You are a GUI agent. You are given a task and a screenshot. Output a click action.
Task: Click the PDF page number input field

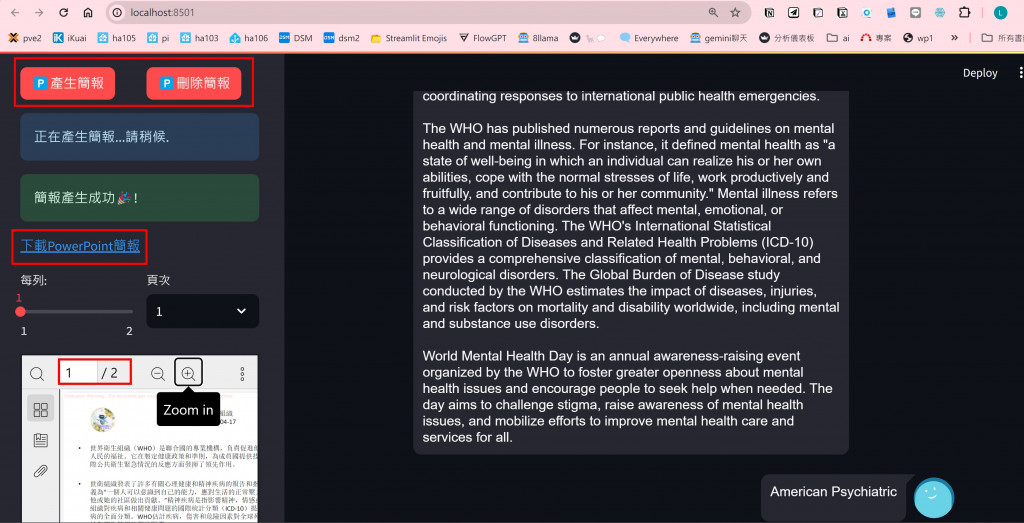coord(78,373)
